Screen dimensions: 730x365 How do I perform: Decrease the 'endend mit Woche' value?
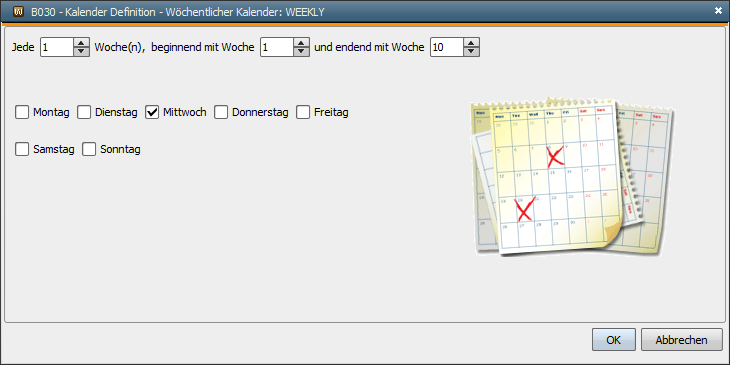point(471,52)
